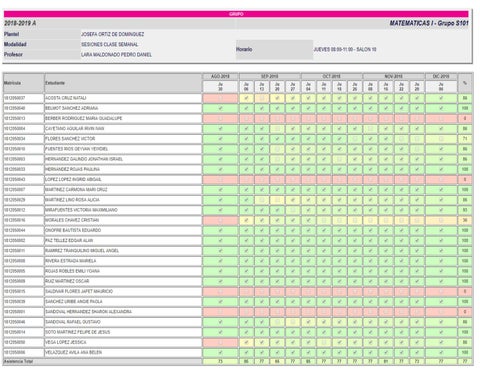The width and height of the screenshot is (480, 371).
Task: Toggle the DIC 2018 box for FLORES SANCHEZ VICTOR
Action: pos(441,139)
